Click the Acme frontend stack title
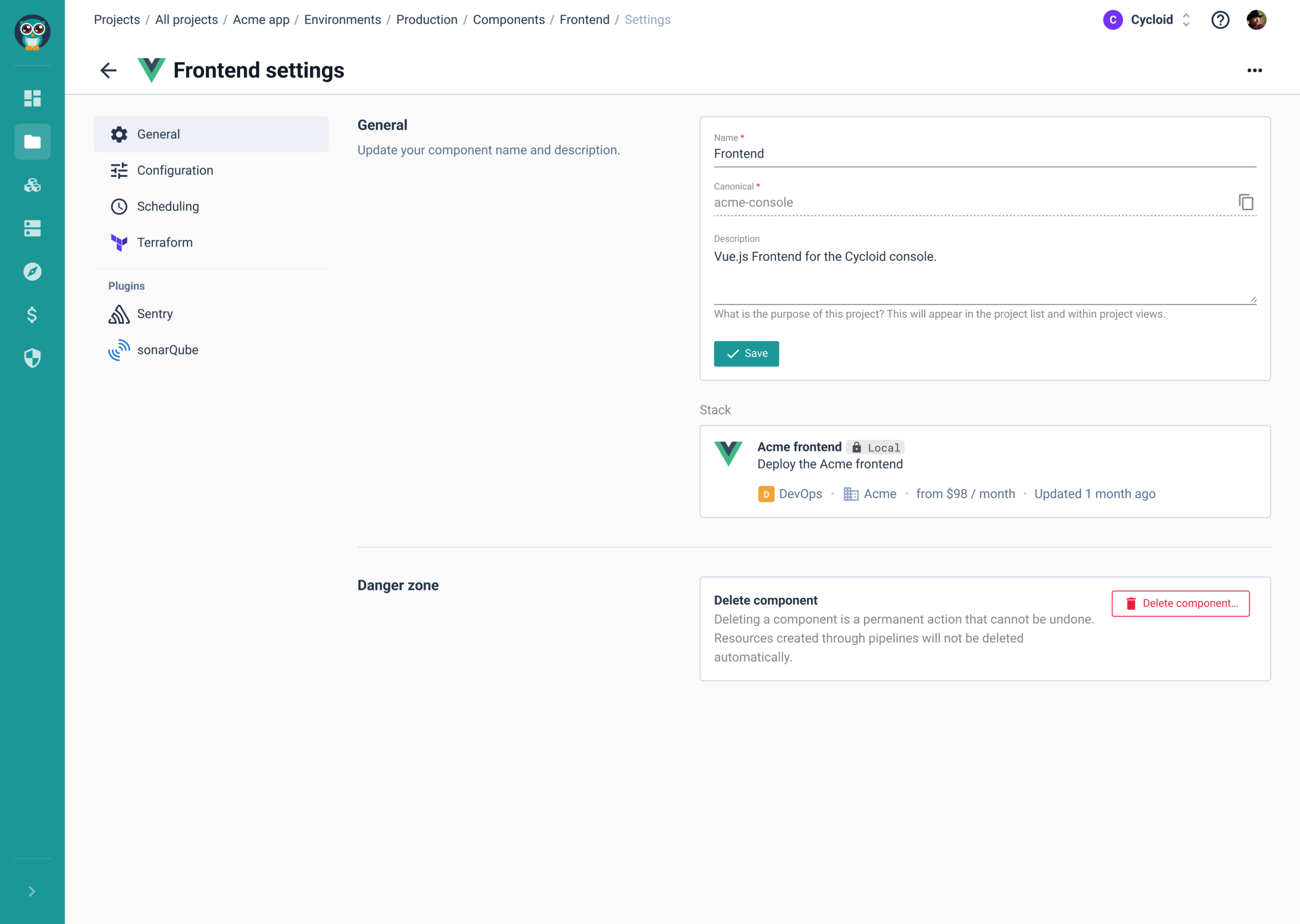 (799, 447)
